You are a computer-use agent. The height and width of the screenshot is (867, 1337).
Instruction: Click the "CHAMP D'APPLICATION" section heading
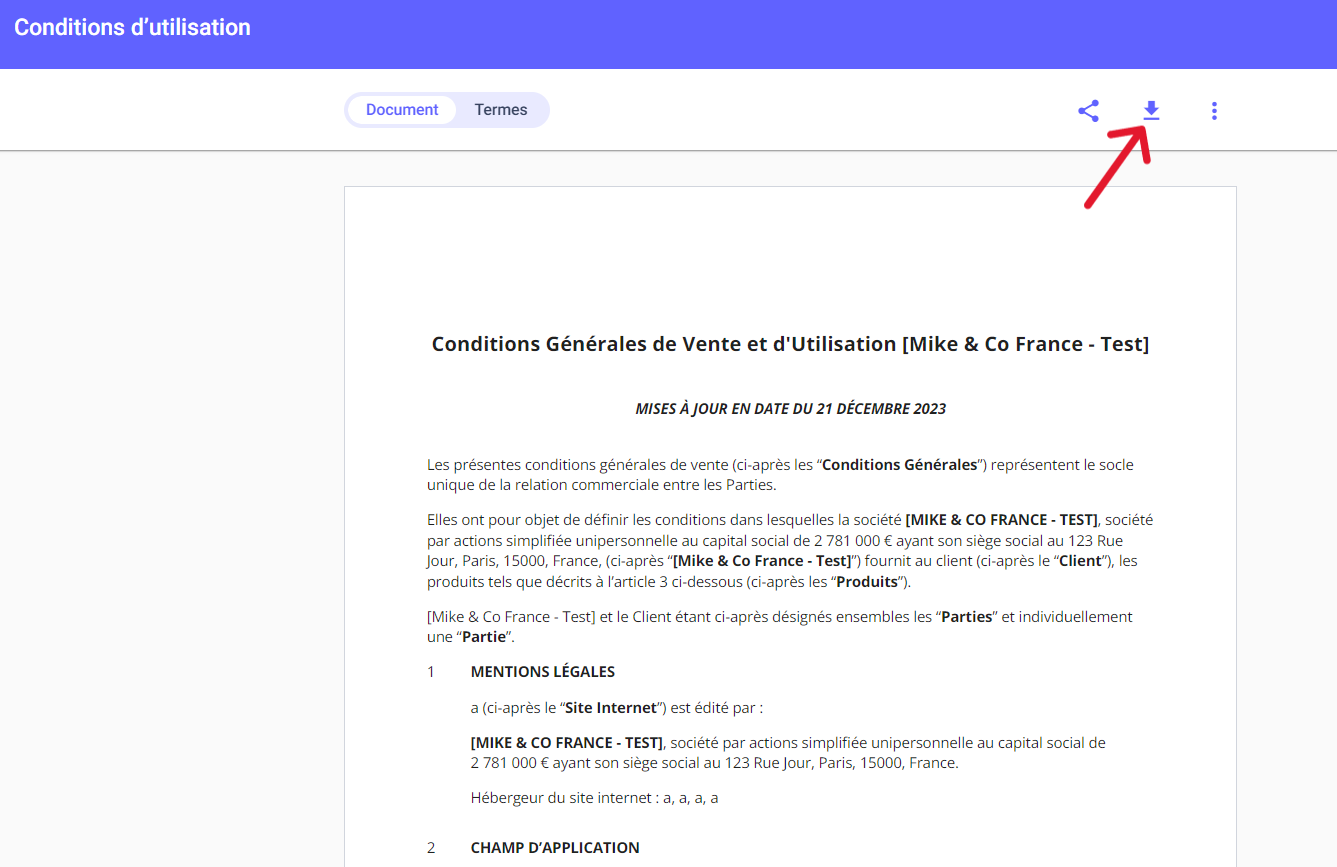pos(555,848)
